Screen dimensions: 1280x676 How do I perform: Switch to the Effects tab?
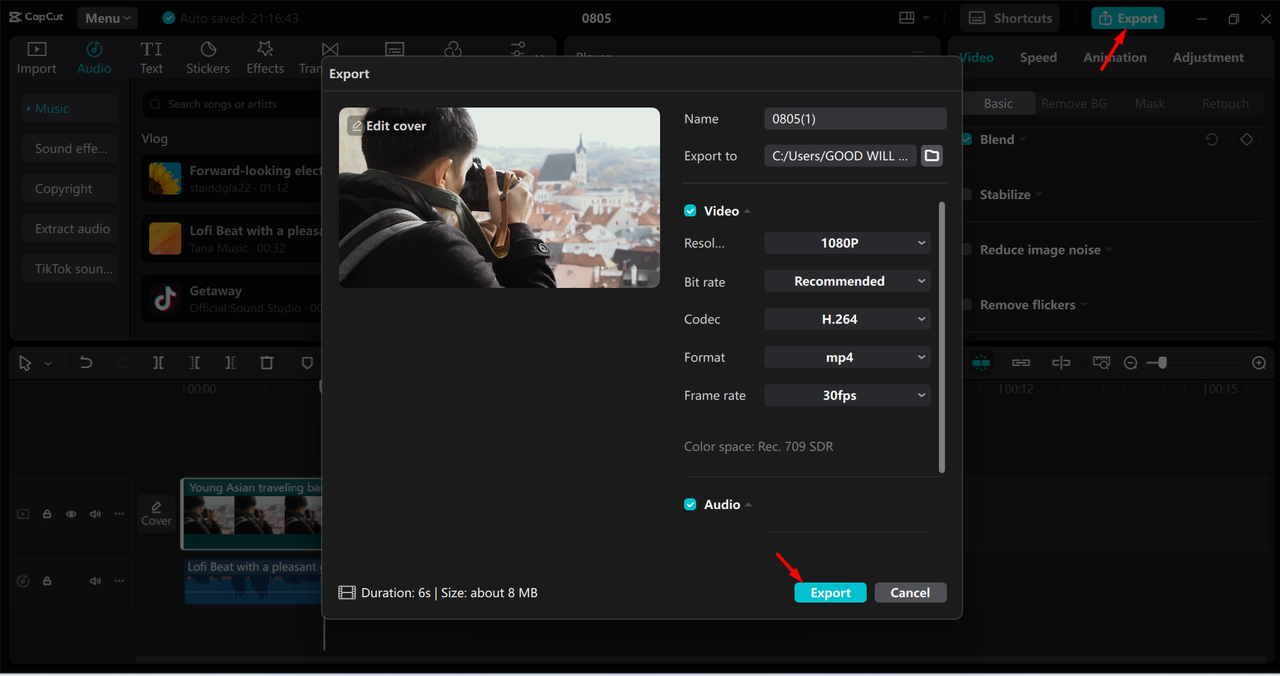click(x=265, y=58)
